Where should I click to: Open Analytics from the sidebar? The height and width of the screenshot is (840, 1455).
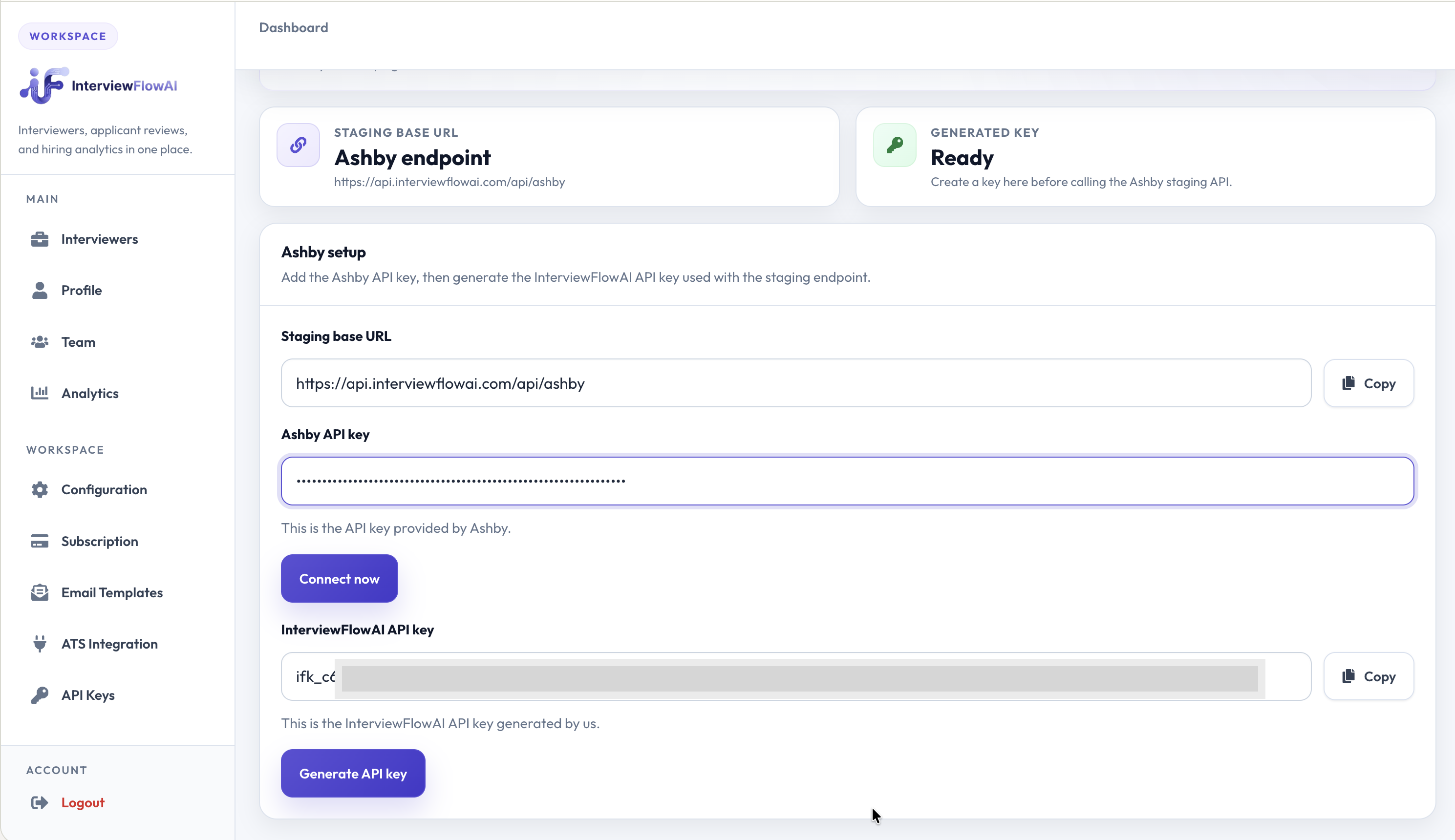[89, 393]
